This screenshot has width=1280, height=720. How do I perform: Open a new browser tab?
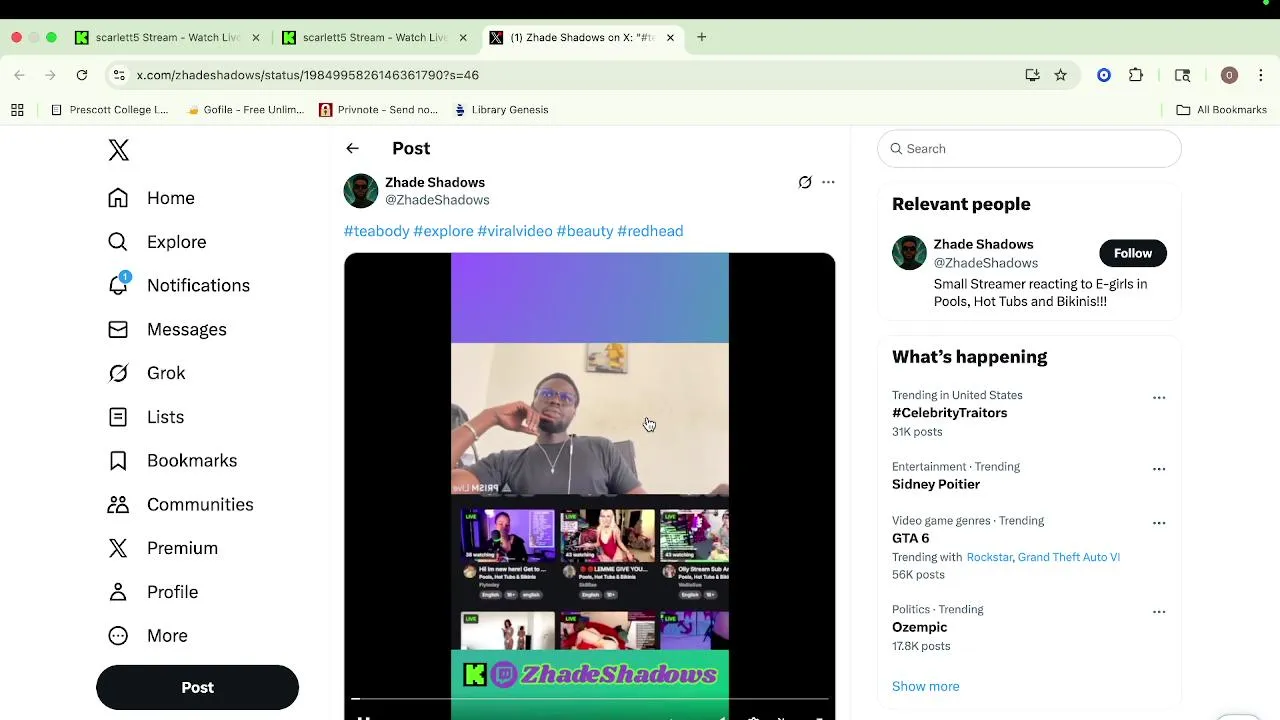tap(702, 38)
